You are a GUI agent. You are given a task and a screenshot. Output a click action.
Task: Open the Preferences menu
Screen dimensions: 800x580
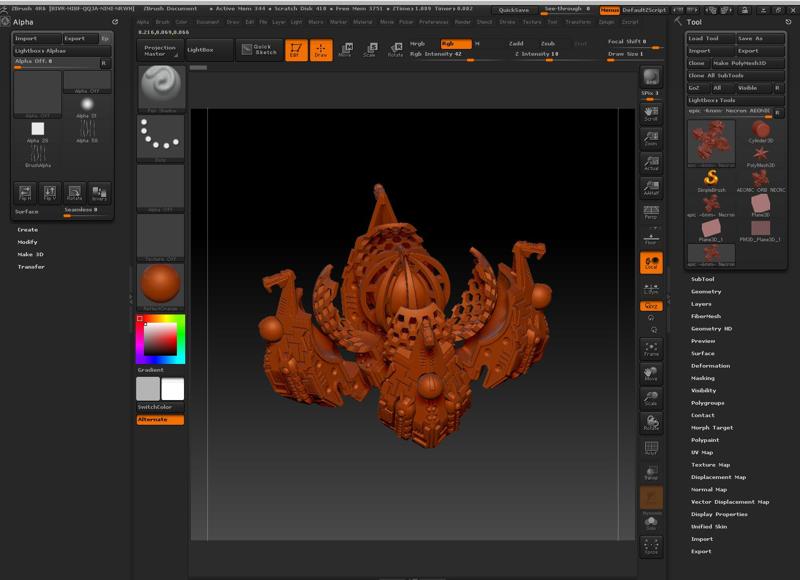[x=434, y=21]
